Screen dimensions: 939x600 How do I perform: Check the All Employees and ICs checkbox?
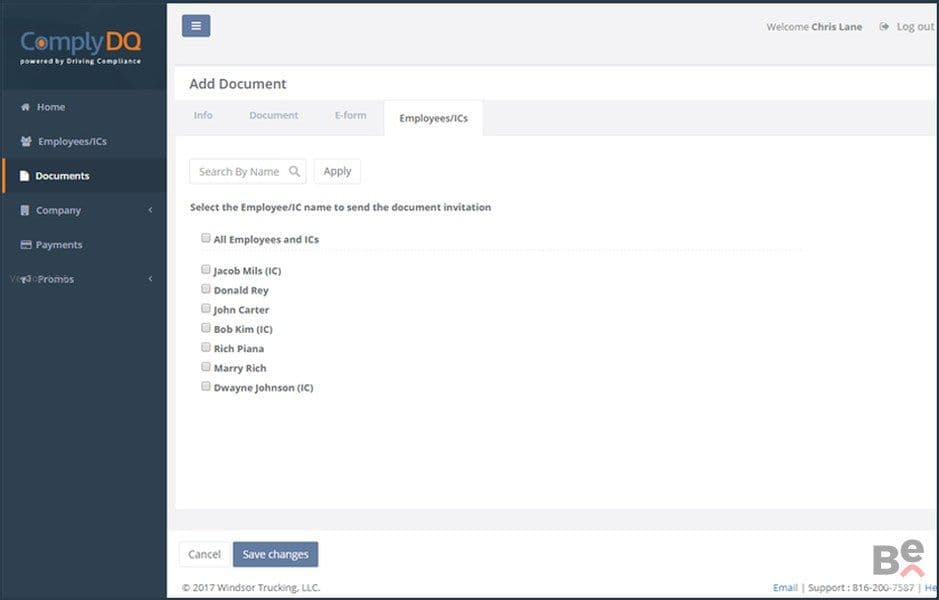206,238
